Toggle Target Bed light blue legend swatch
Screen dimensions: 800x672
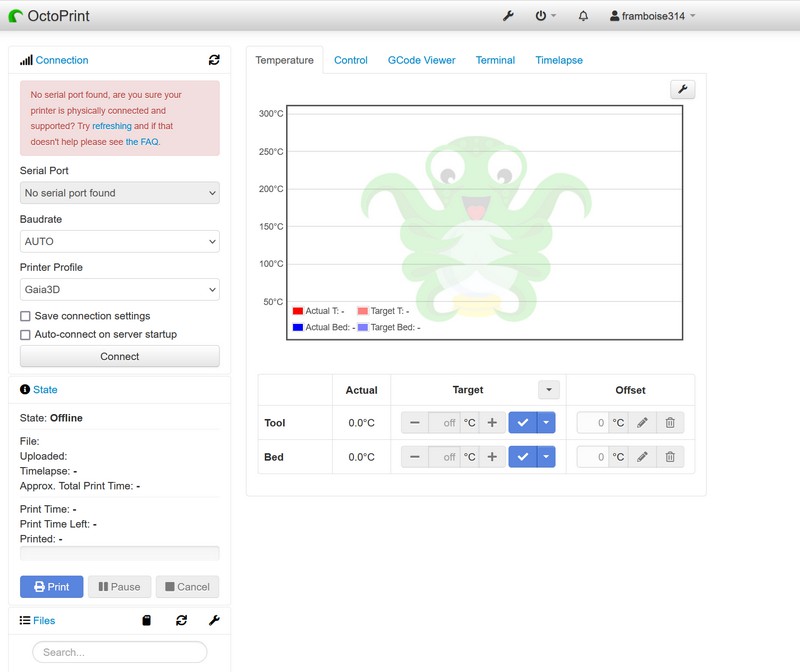click(x=363, y=327)
